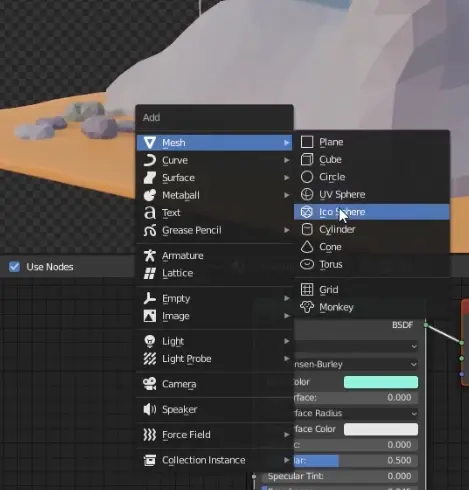Click the Specular Tint value field

(x=339, y=476)
